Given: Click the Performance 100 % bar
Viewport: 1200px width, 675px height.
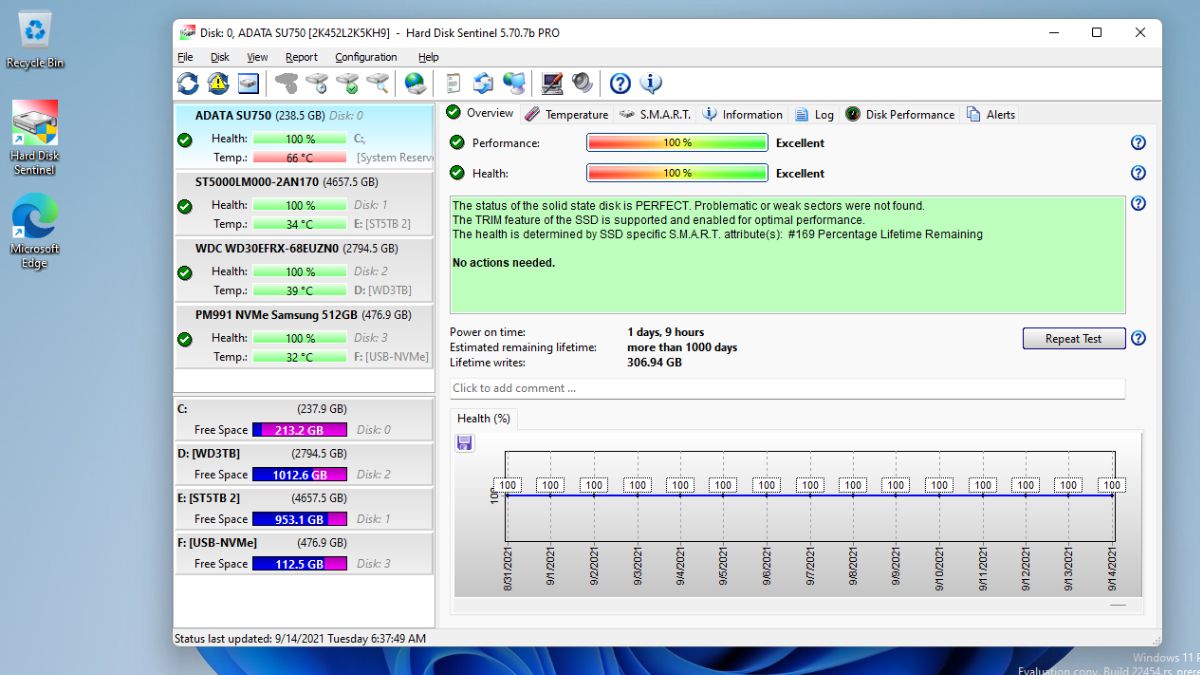Looking at the screenshot, I should click(x=677, y=143).
